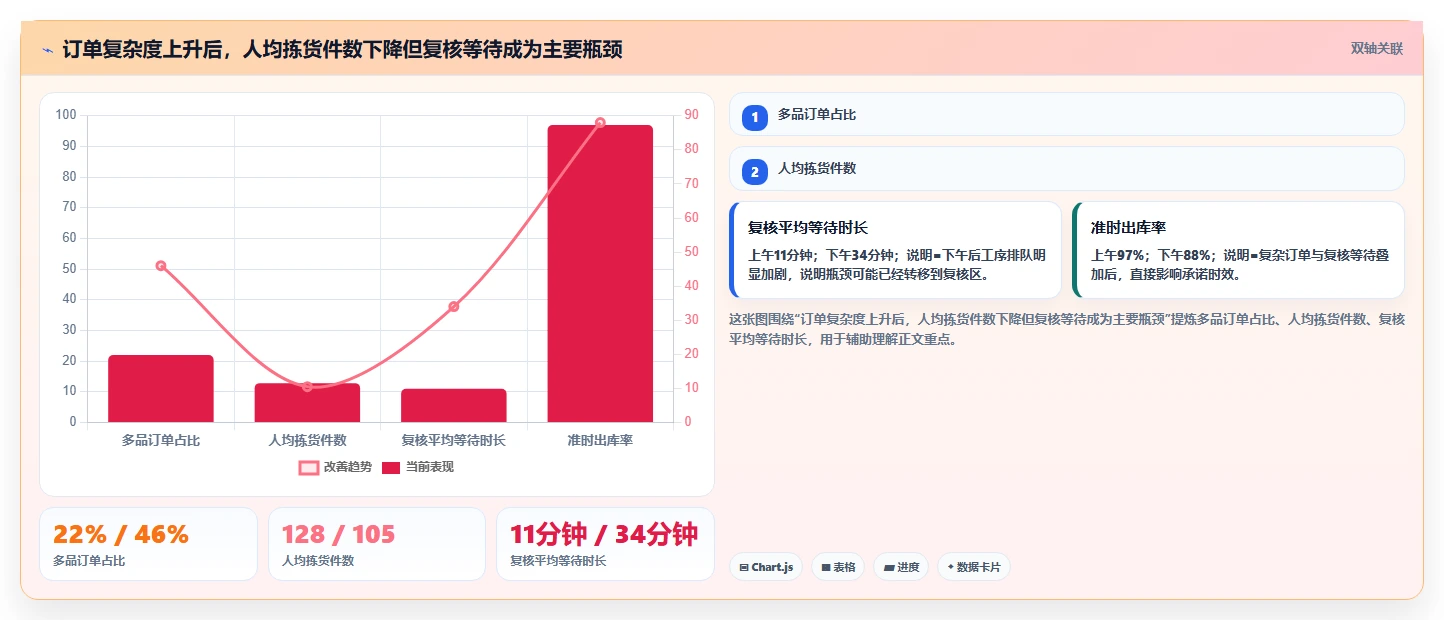Select the 22% / 46% data card
The image size is (1444, 620).
click(x=148, y=544)
